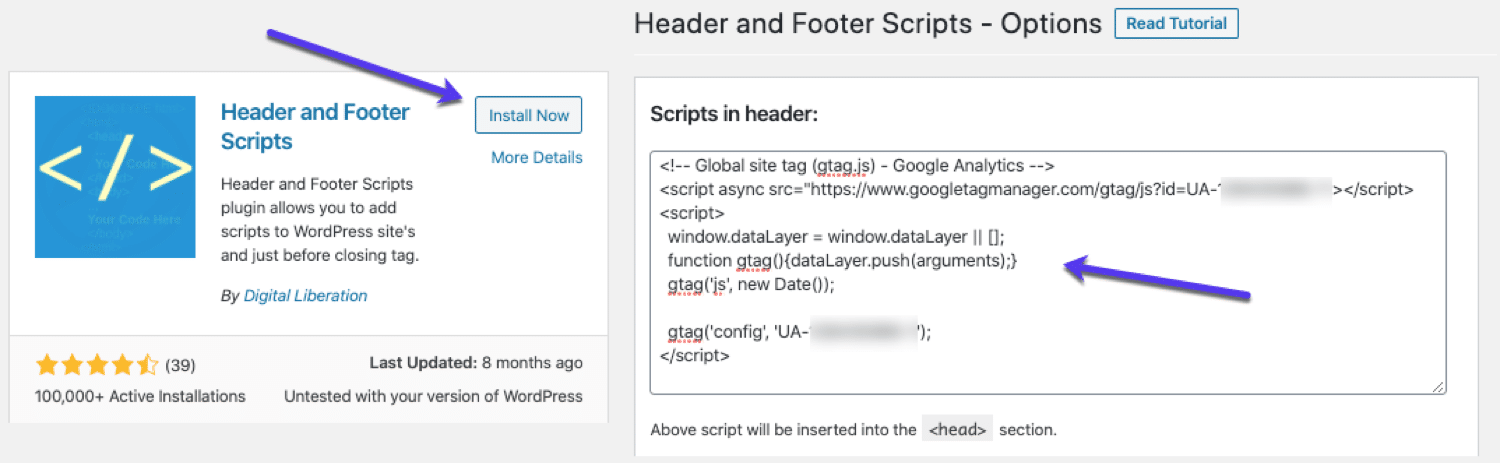
Task: Click the 100,000+ Active Installations text
Action: (140, 396)
